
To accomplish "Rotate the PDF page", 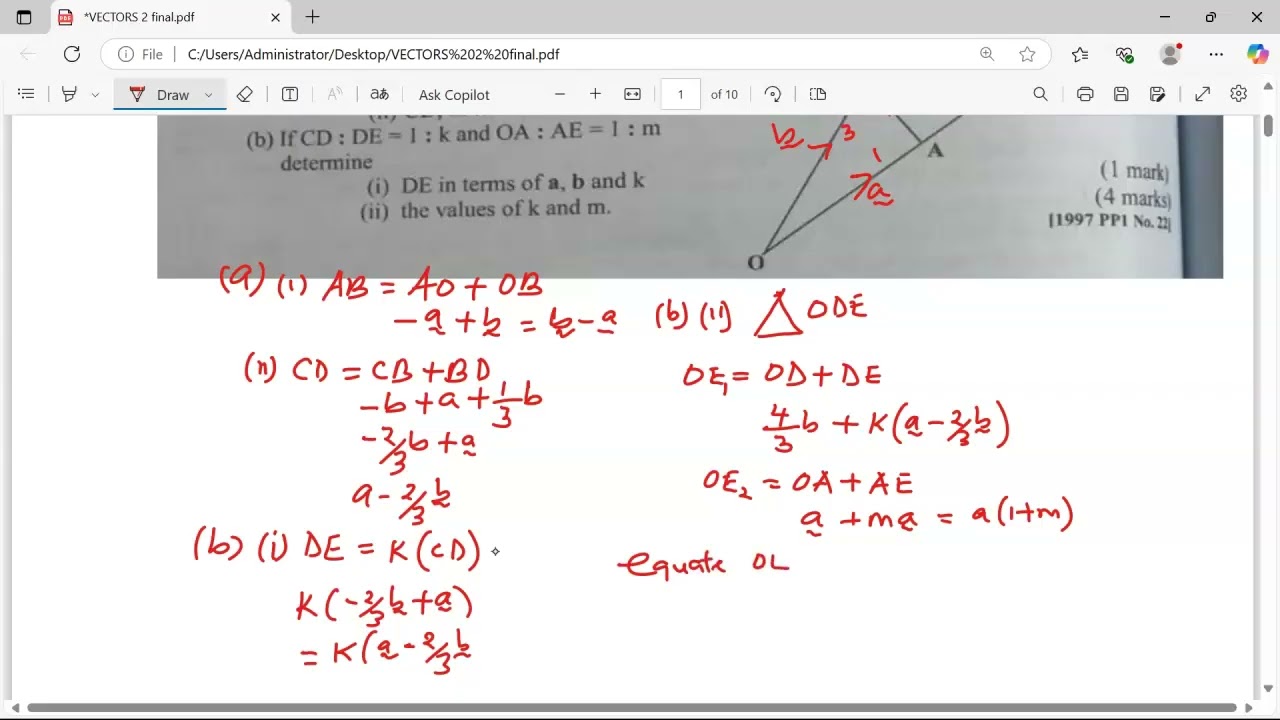I will pyautogui.click(x=773, y=94).
